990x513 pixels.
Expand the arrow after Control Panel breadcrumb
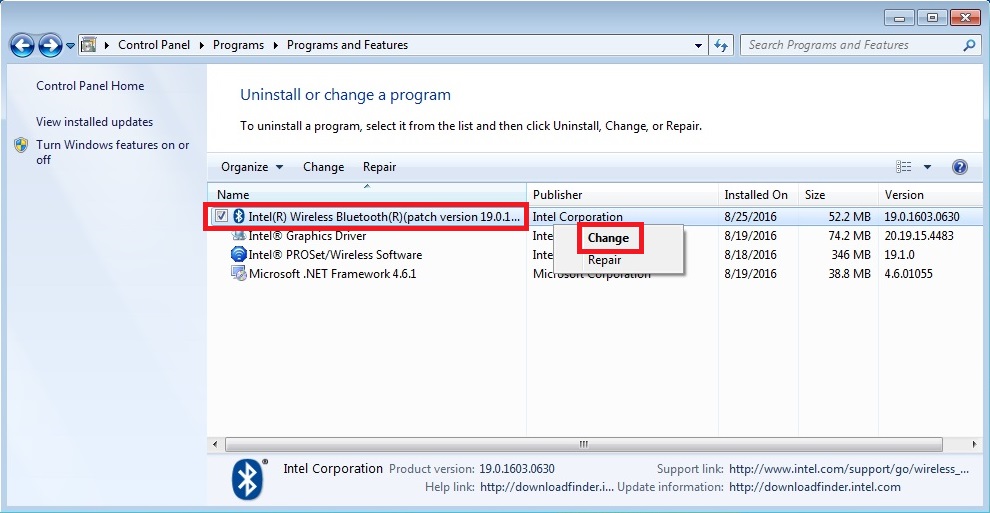point(201,45)
